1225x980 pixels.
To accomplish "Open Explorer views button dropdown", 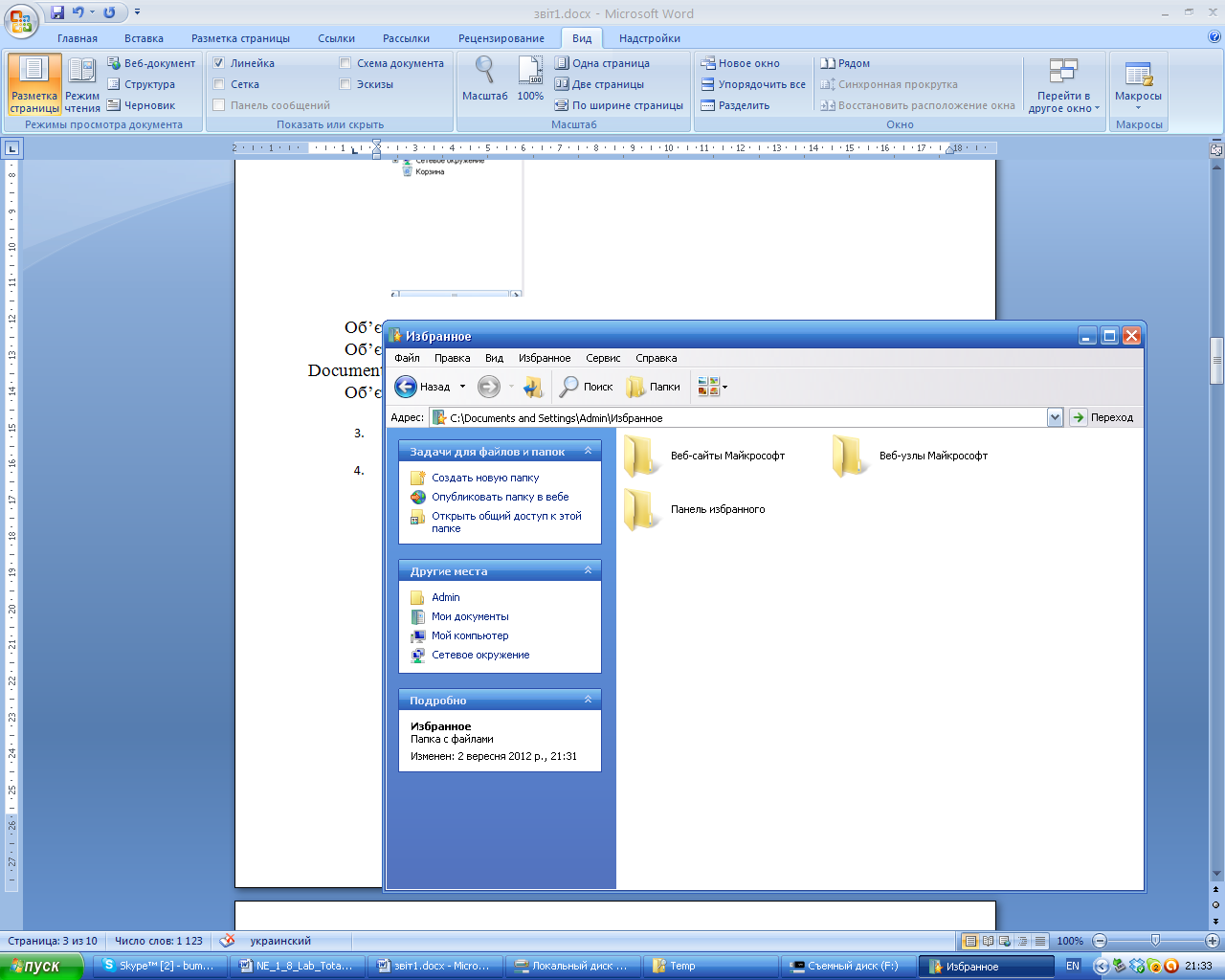I will (x=724, y=387).
